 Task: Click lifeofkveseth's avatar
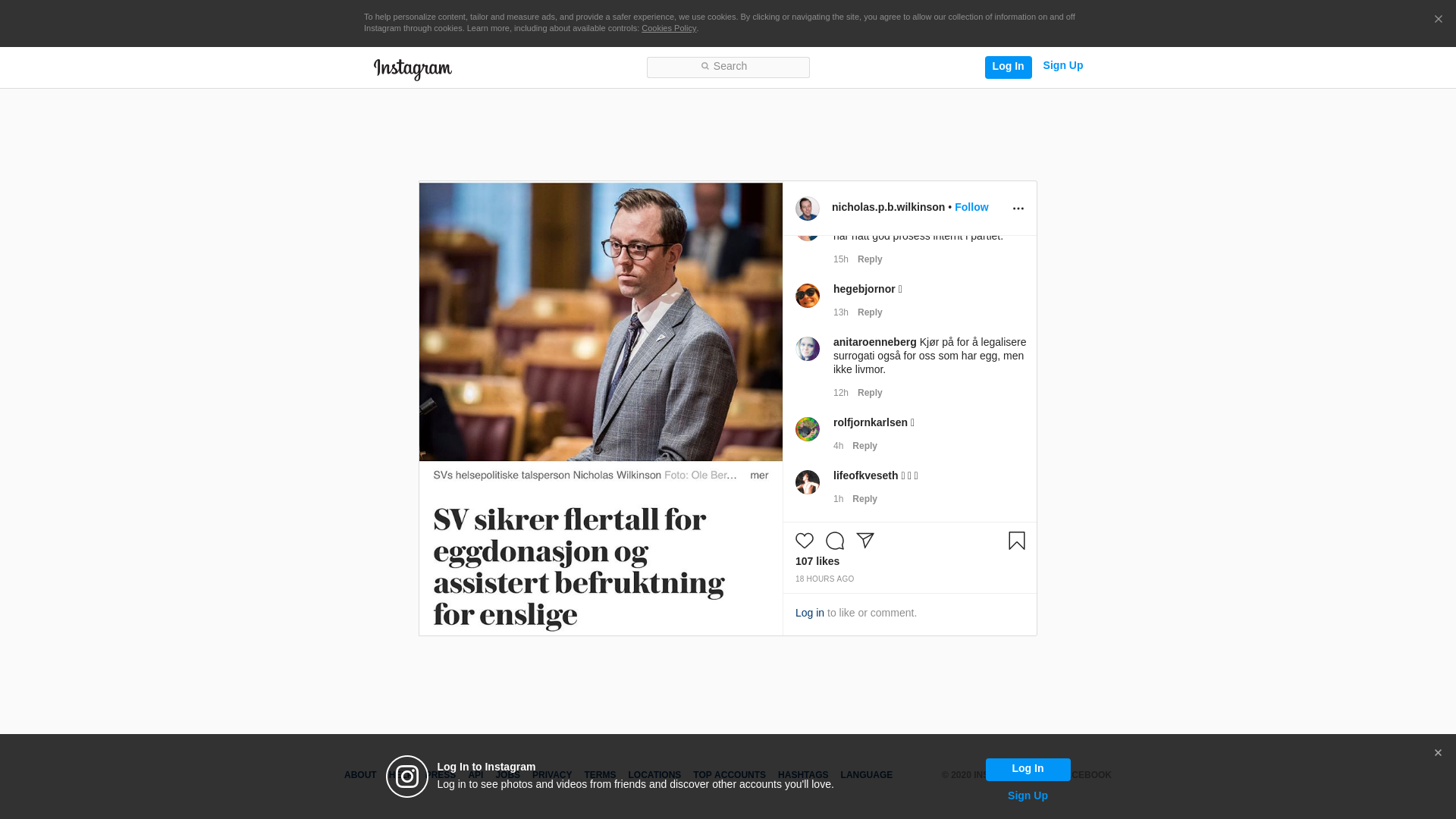click(x=808, y=482)
